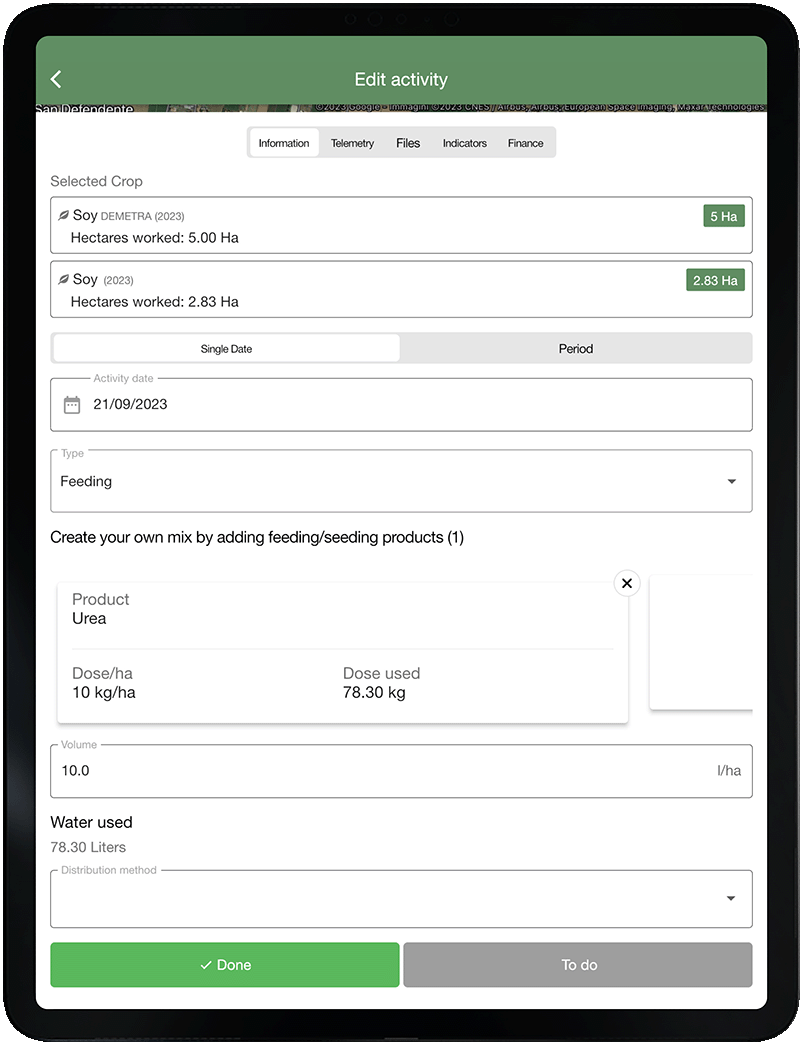Open the Type selector showing Feeding
Image resolution: width=800 pixels, height=1042 pixels.
pyautogui.click(x=400, y=481)
